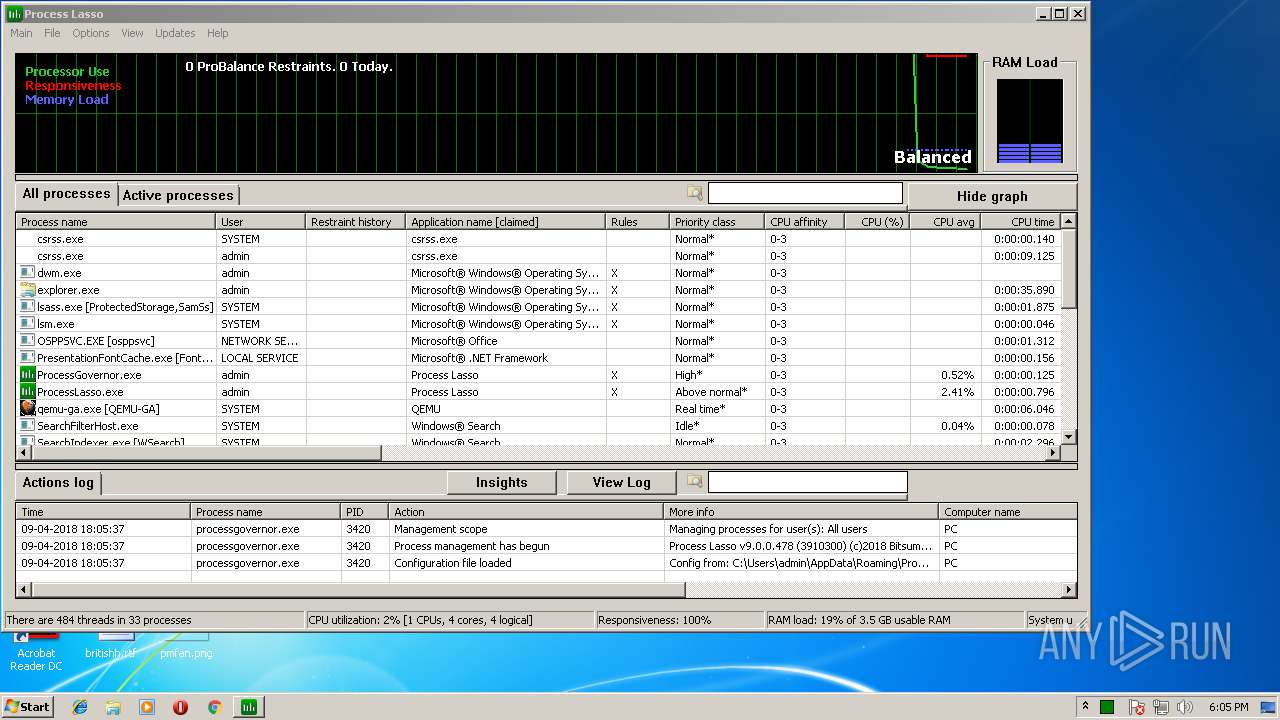Sort by the Process name column header
Viewport: 1280px width, 720px height.
pos(116,222)
